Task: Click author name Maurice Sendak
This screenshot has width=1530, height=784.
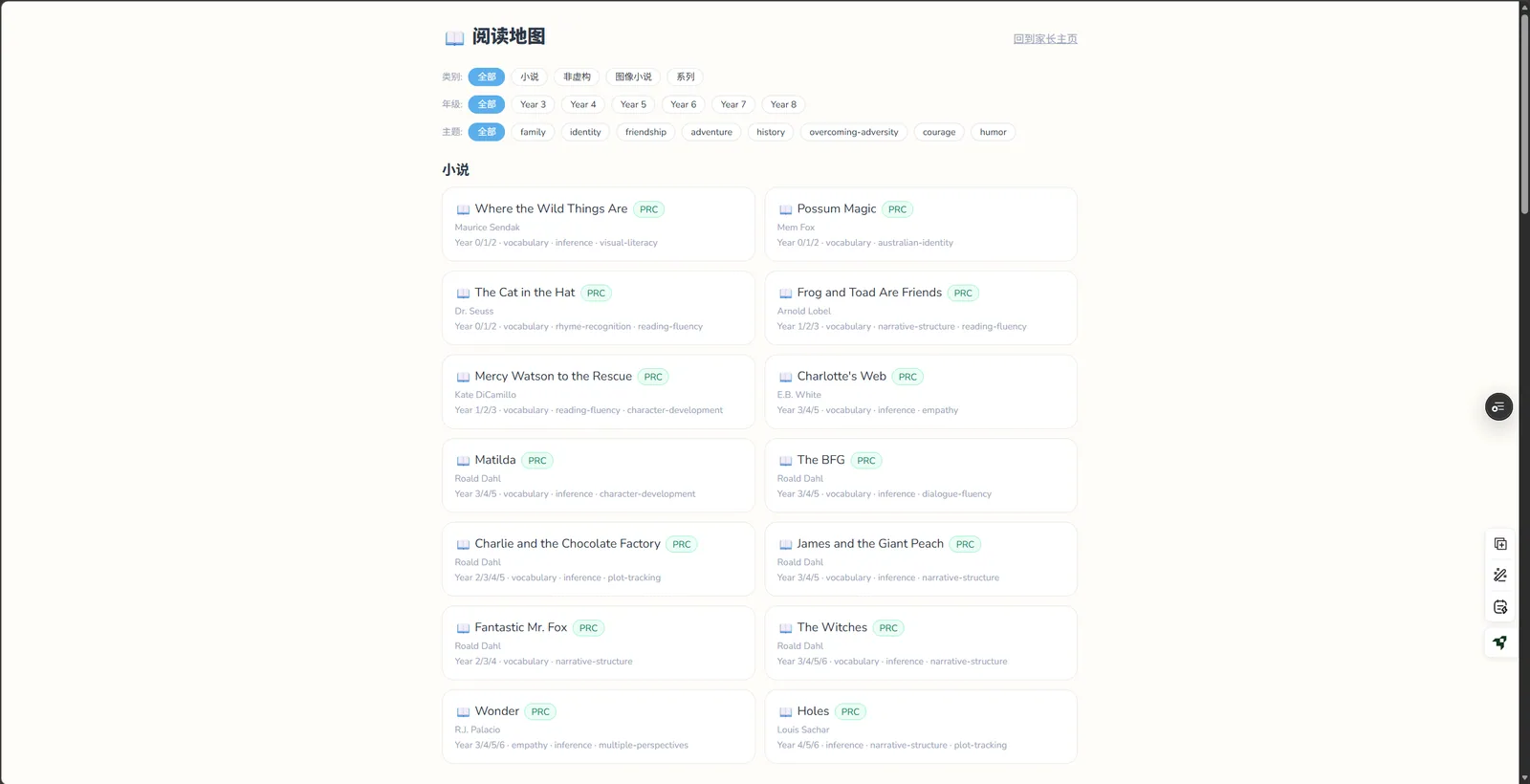Action: [488, 228]
